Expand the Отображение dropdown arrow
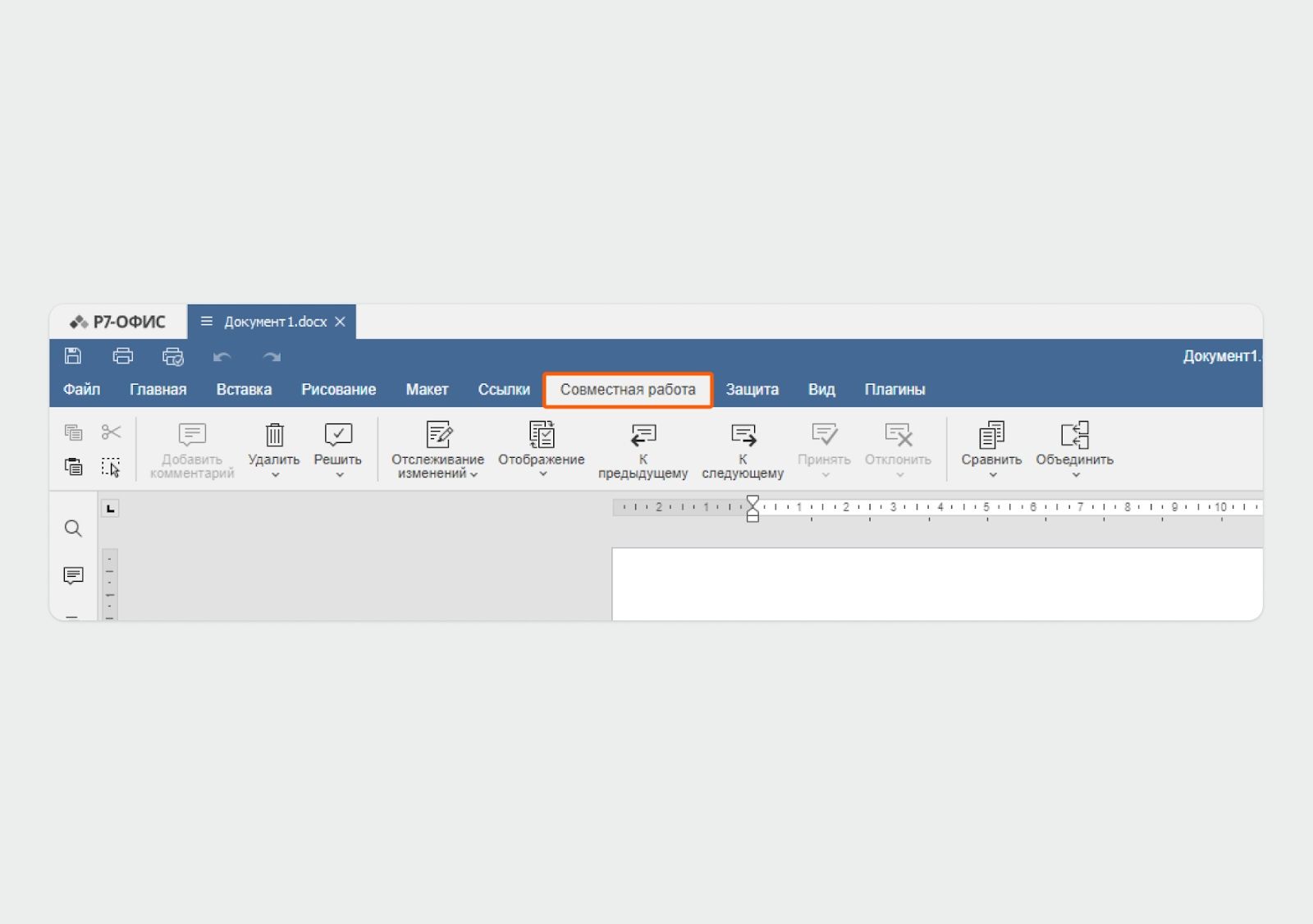Viewport: 1313px width, 924px height. pyautogui.click(x=542, y=473)
